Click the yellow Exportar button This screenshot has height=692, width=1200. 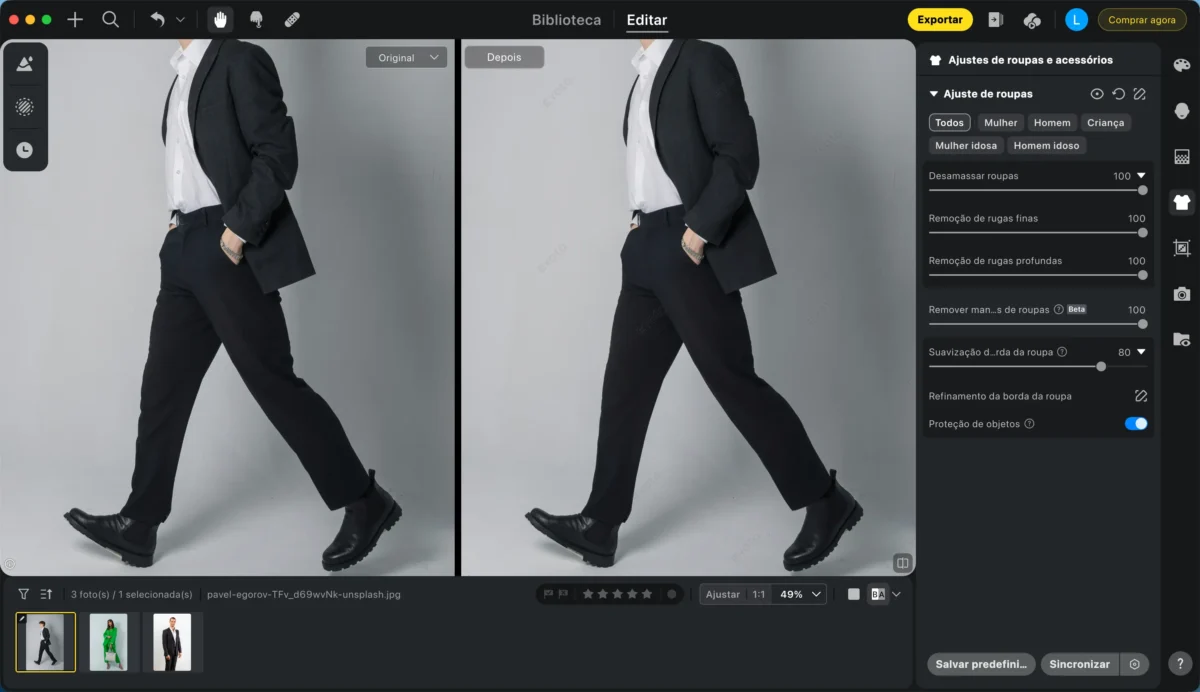(x=940, y=19)
